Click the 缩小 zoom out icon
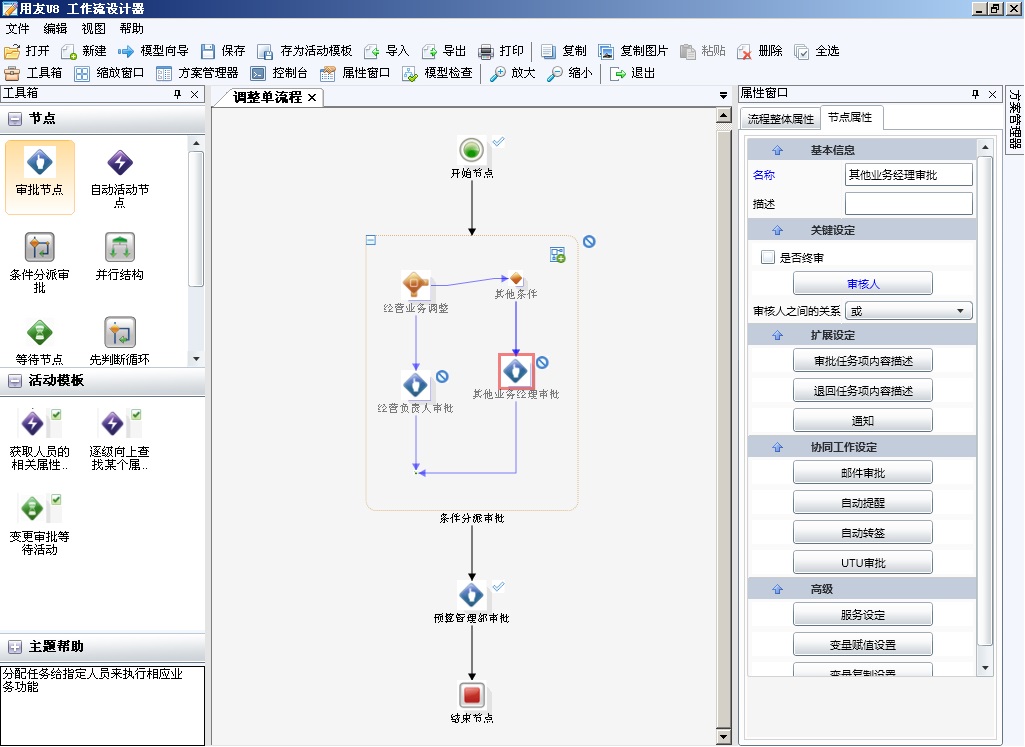Viewport: 1025px width, 747px height. (x=555, y=73)
